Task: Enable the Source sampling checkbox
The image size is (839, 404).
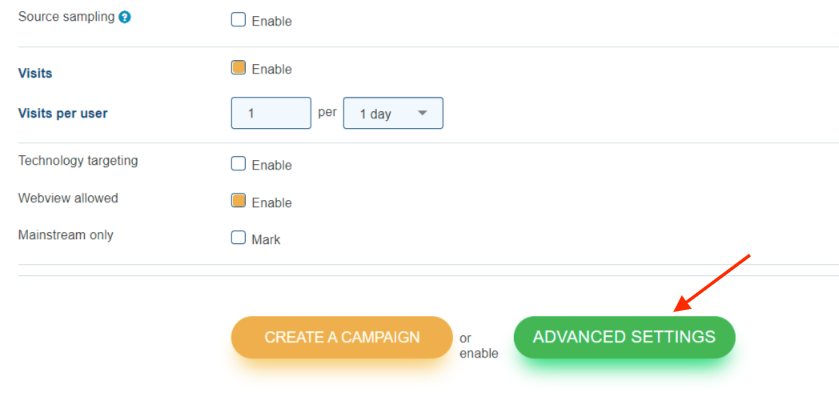Action: [238, 20]
